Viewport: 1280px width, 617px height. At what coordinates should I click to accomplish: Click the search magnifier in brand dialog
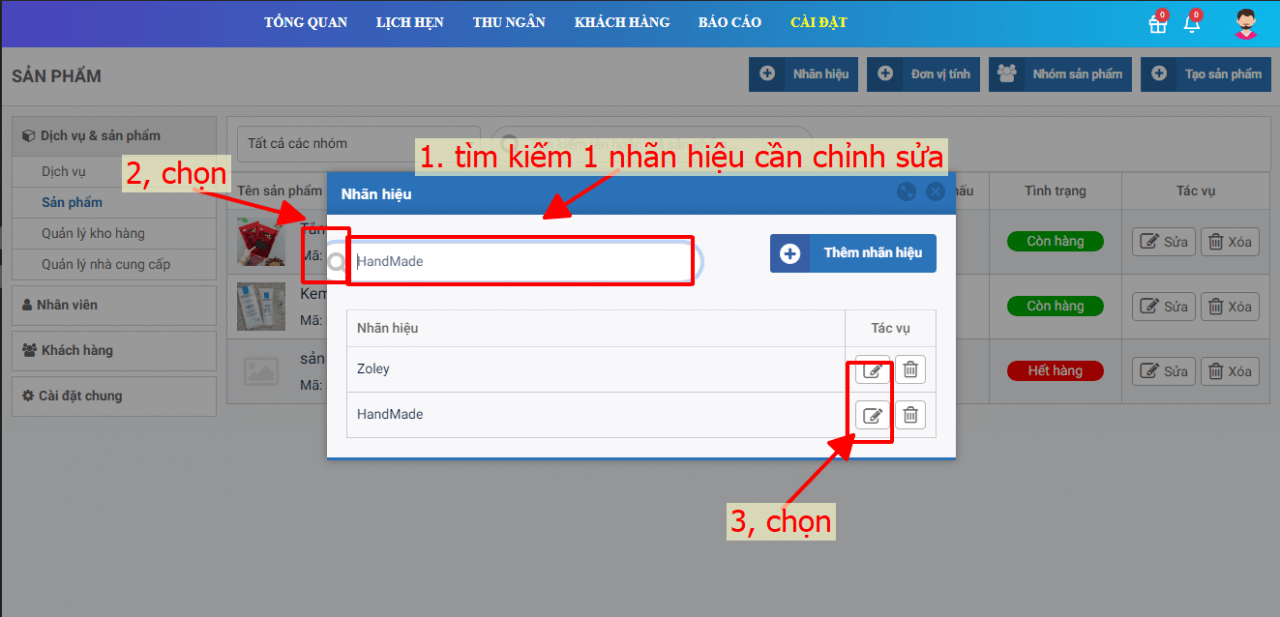click(337, 262)
